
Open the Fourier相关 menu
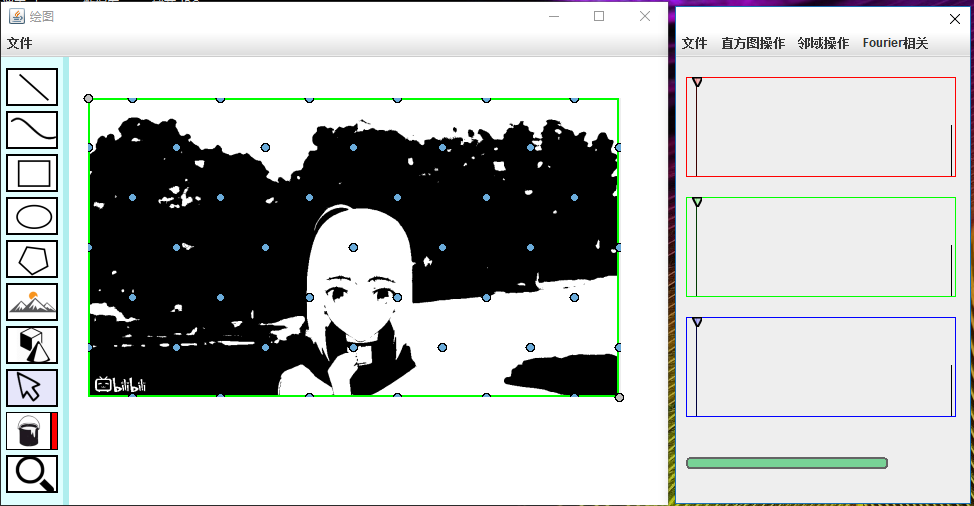point(895,43)
